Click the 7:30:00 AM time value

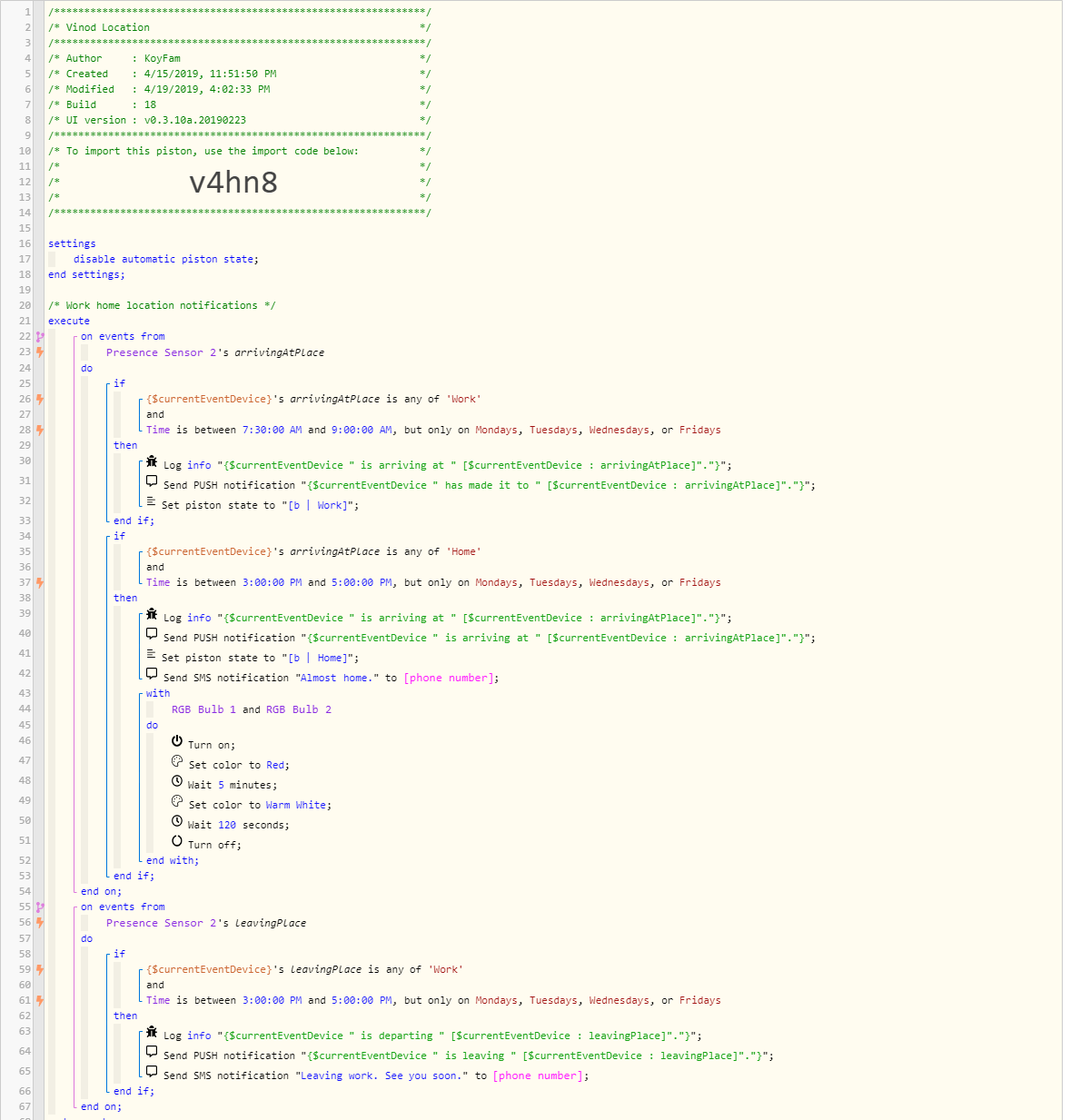[272, 430]
